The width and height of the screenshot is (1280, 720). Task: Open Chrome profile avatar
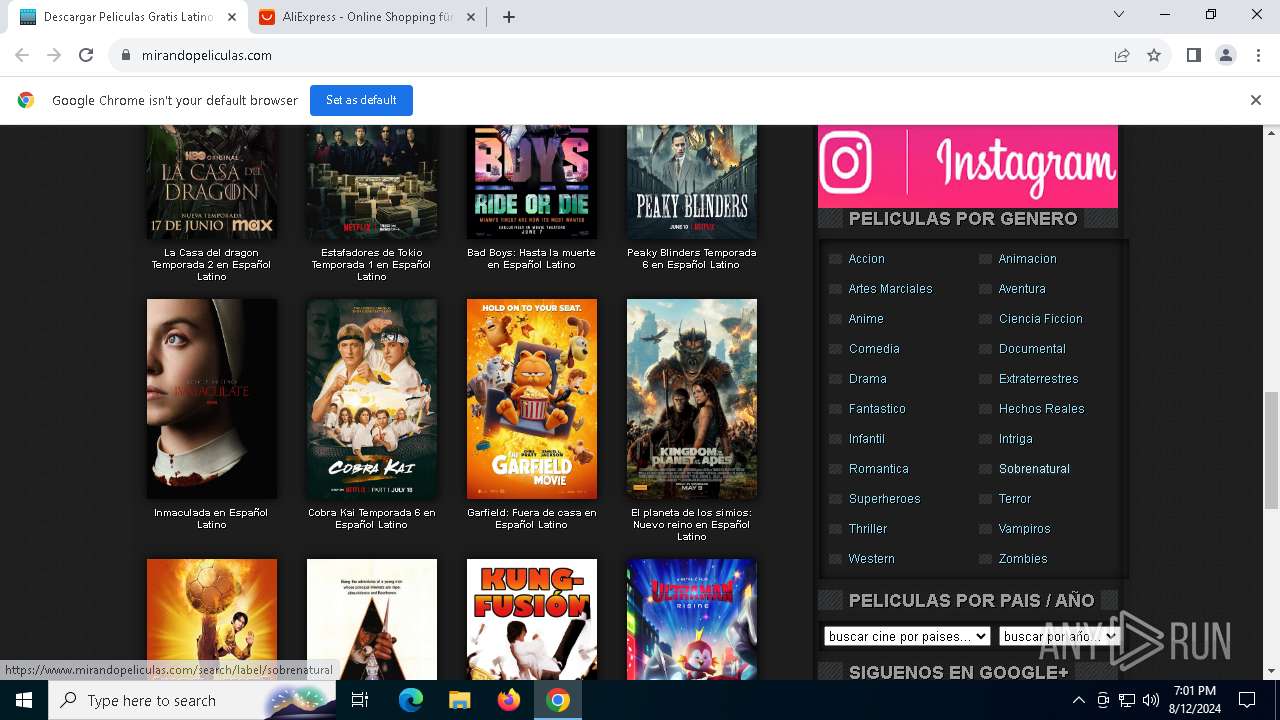[x=1225, y=56]
